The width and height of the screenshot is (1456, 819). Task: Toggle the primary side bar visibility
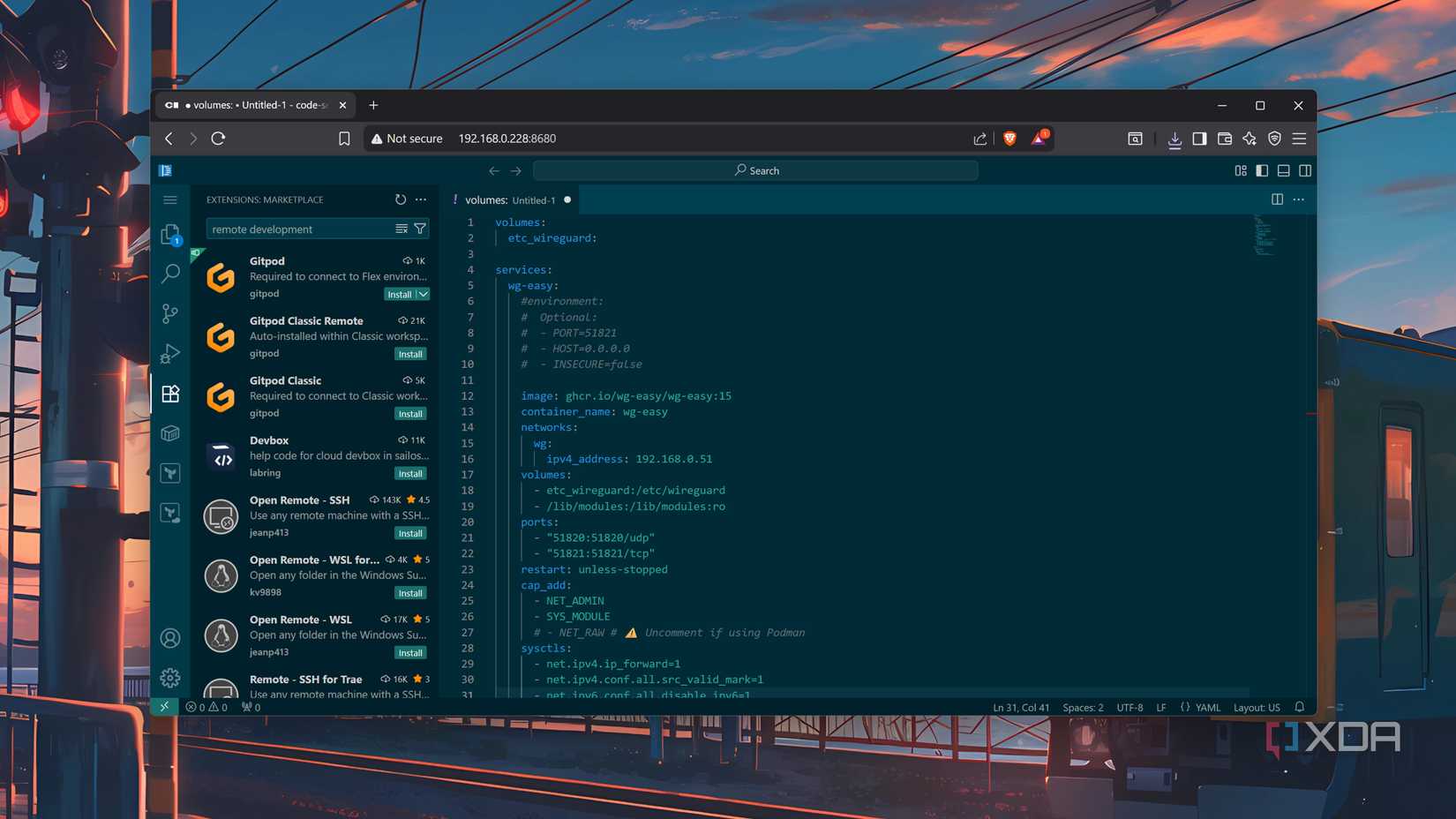(x=1262, y=170)
